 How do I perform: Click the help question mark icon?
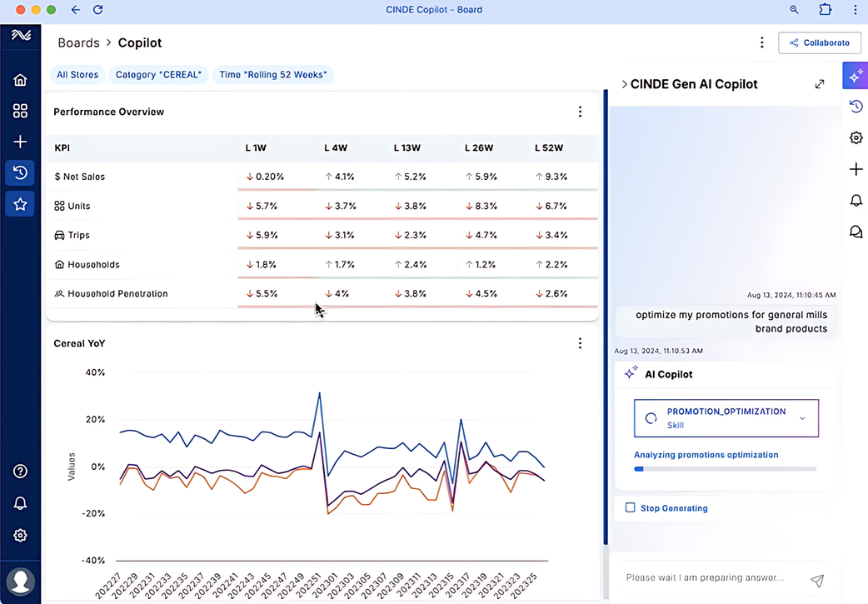coord(20,471)
